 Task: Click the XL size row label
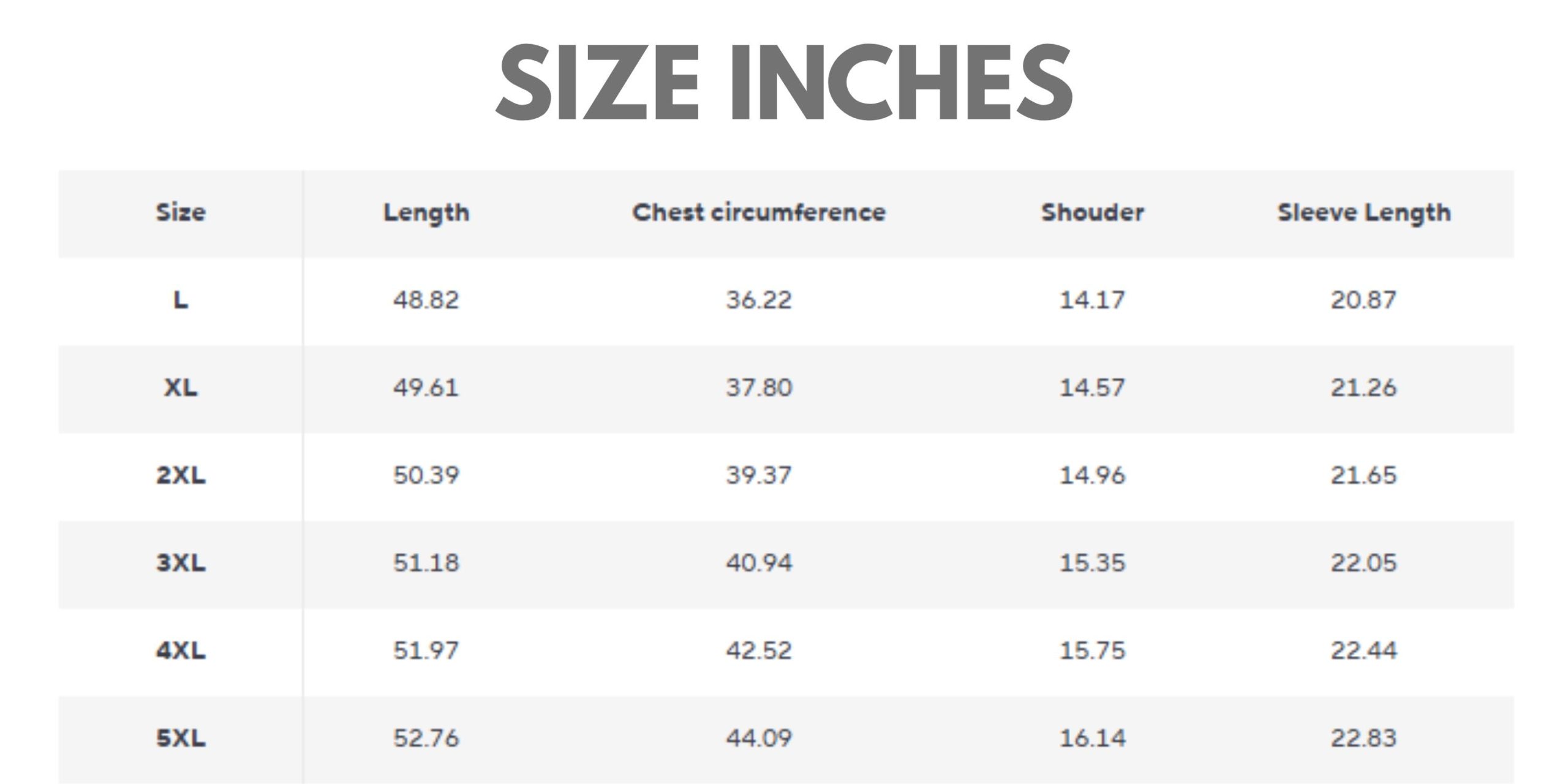(181, 388)
